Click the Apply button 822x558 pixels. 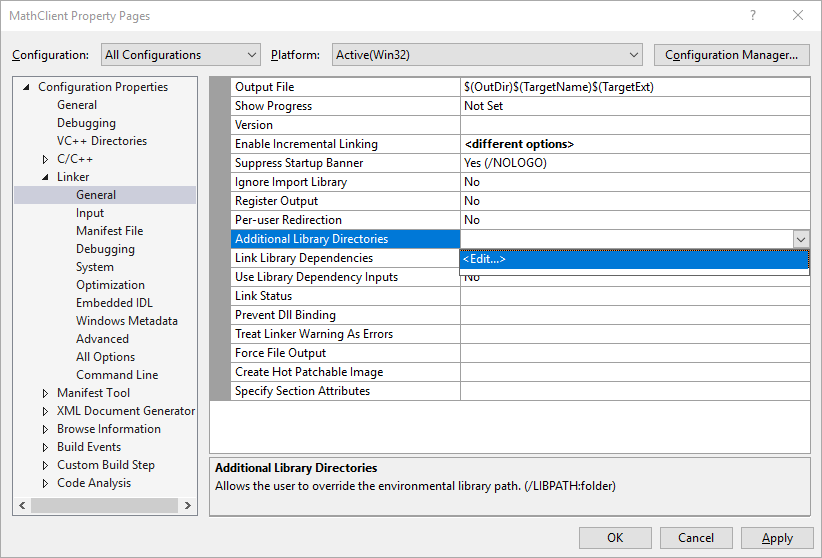pos(777,538)
